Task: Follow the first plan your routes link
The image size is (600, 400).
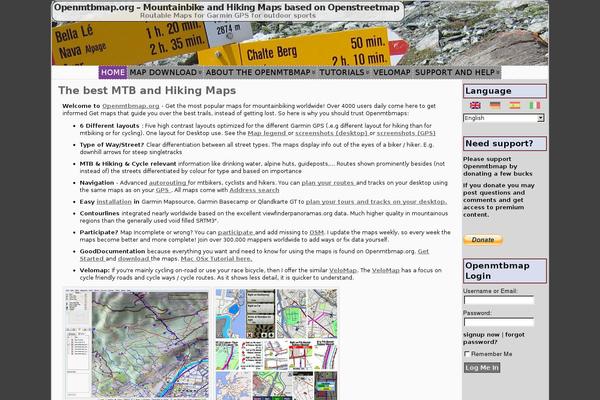Action: click(x=328, y=183)
